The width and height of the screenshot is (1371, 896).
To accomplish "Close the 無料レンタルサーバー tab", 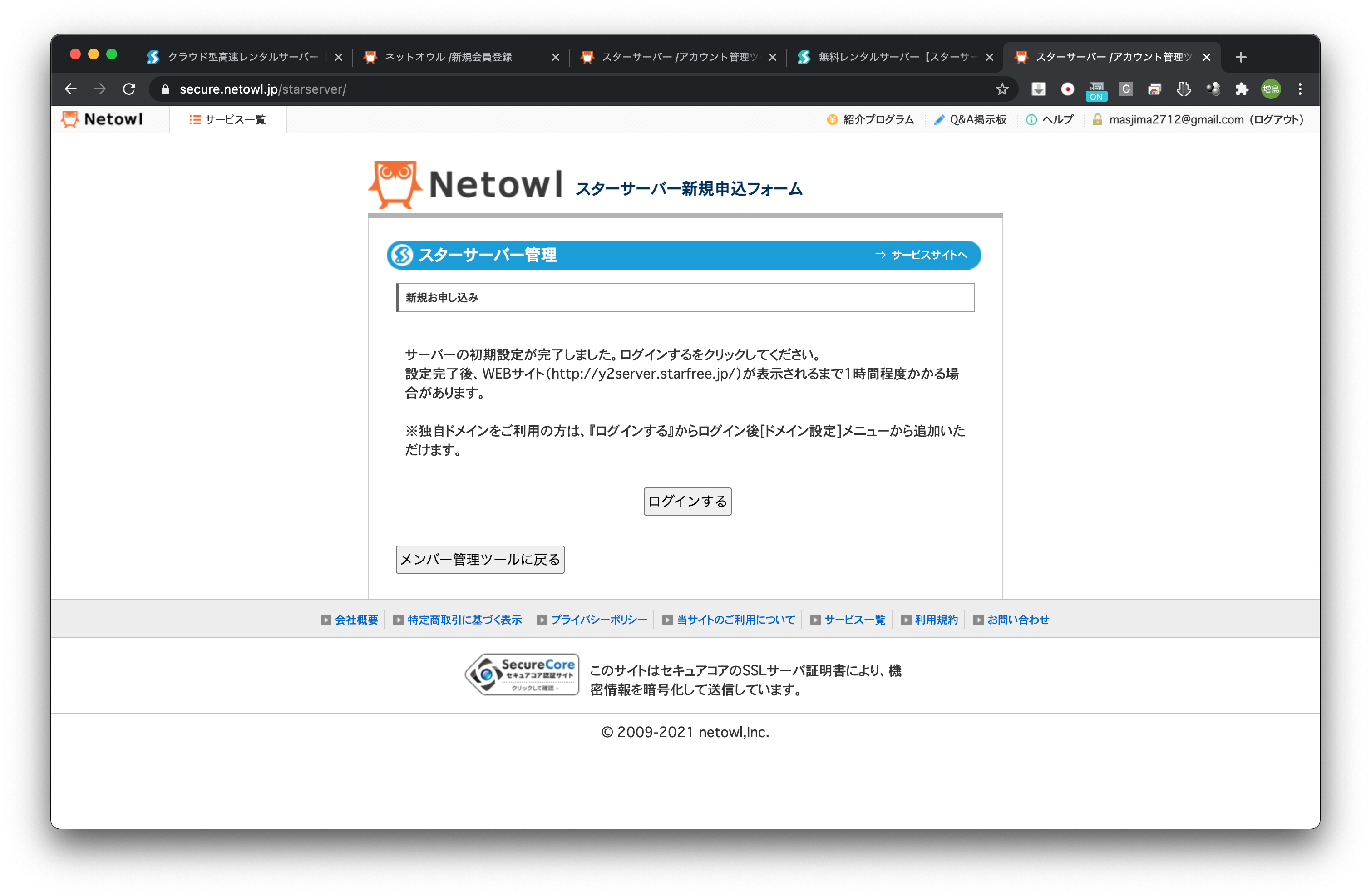I will click(x=990, y=57).
